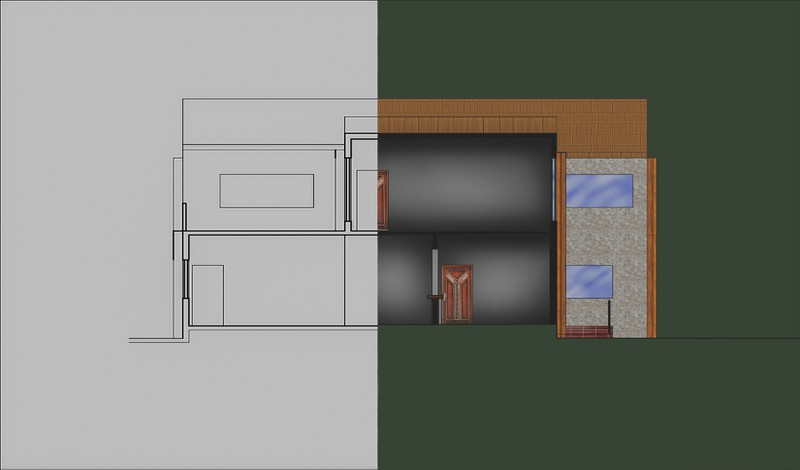Select the partially visible upper-floor wooden door
The height and width of the screenshot is (470, 800).
(x=383, y=200)
